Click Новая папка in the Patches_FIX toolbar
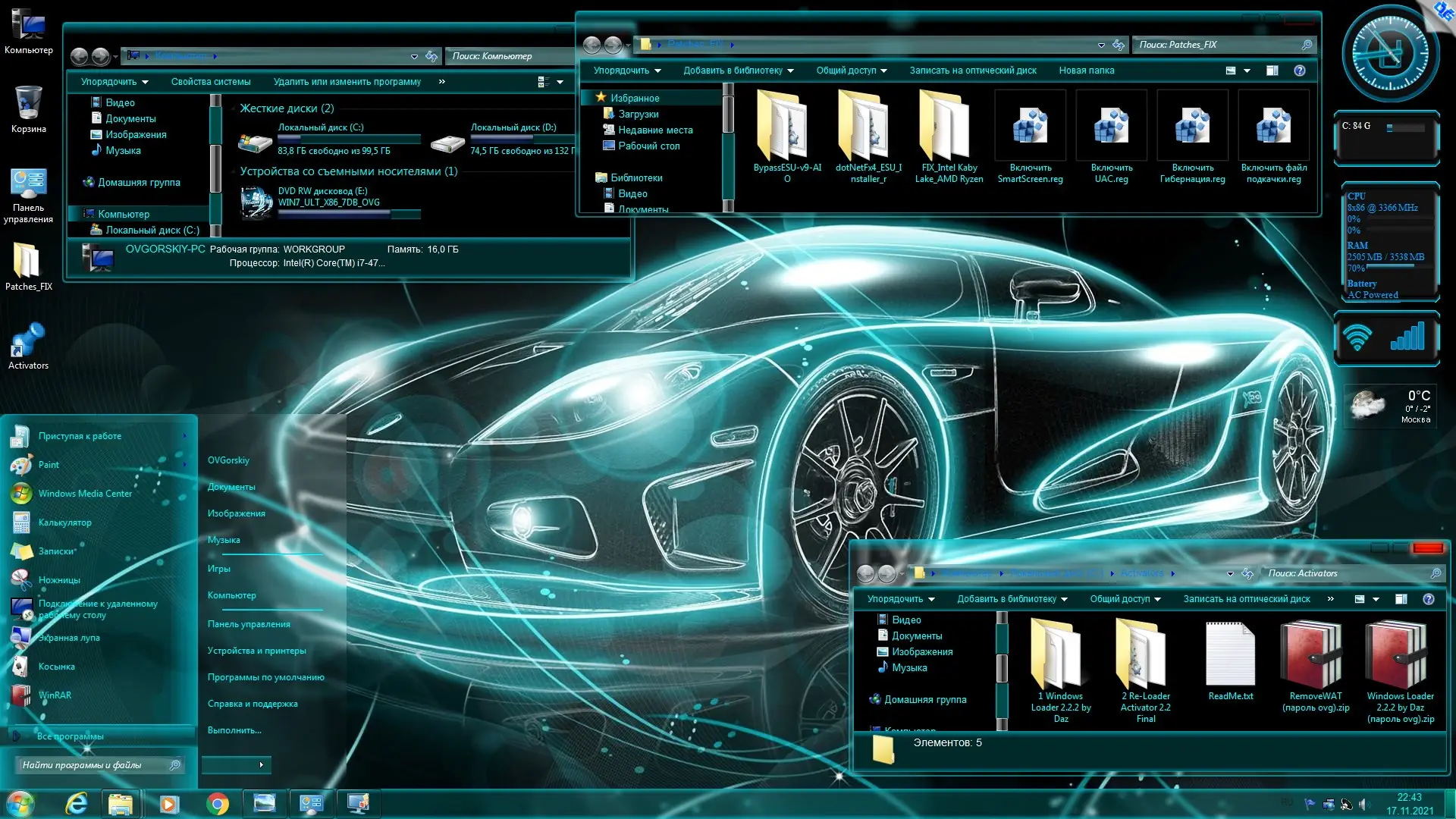The width and height of the screenshot is (1456, 819). click(1086, 71)
